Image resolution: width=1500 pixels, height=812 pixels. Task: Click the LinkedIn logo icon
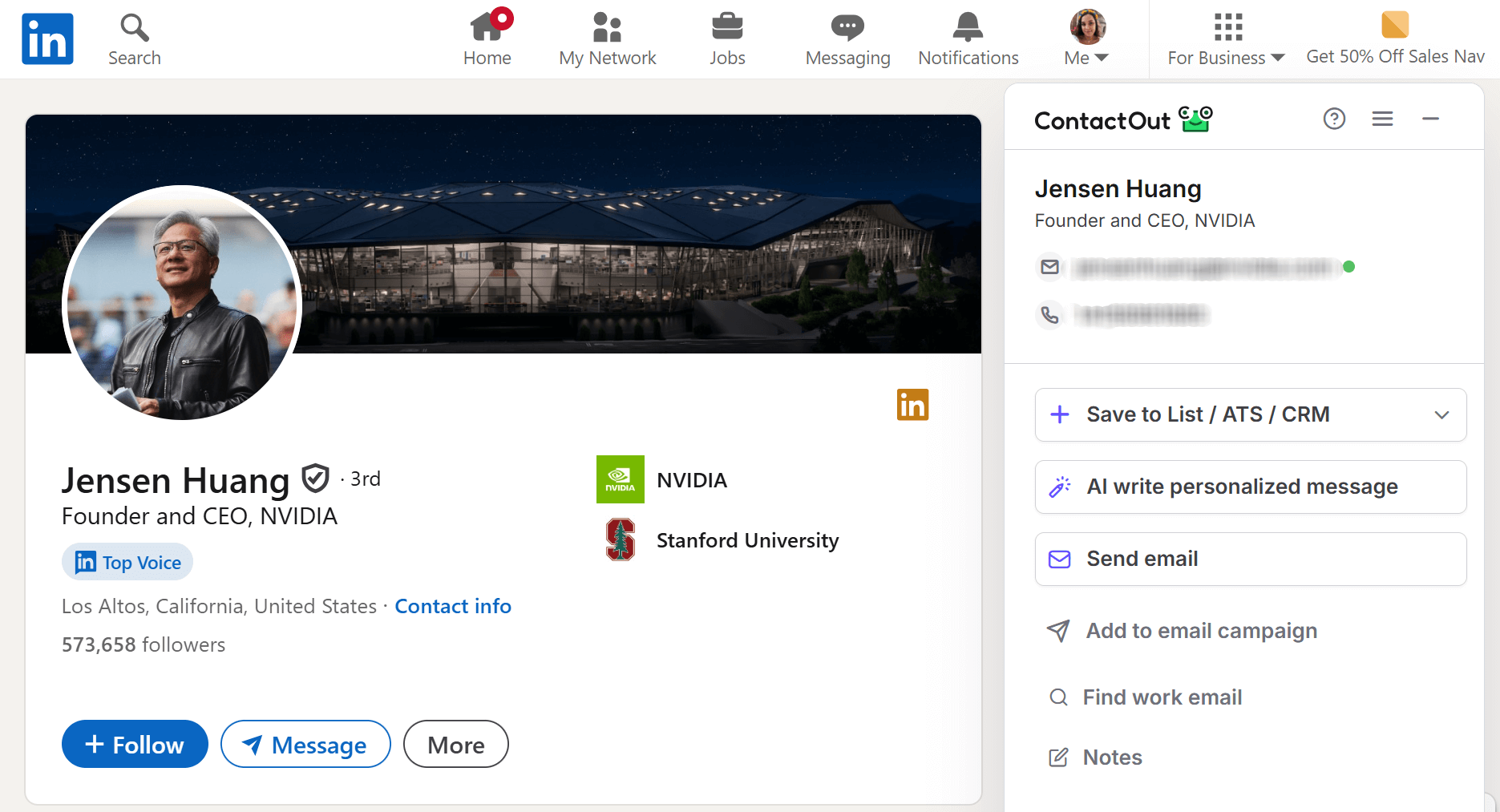point(47,38)
